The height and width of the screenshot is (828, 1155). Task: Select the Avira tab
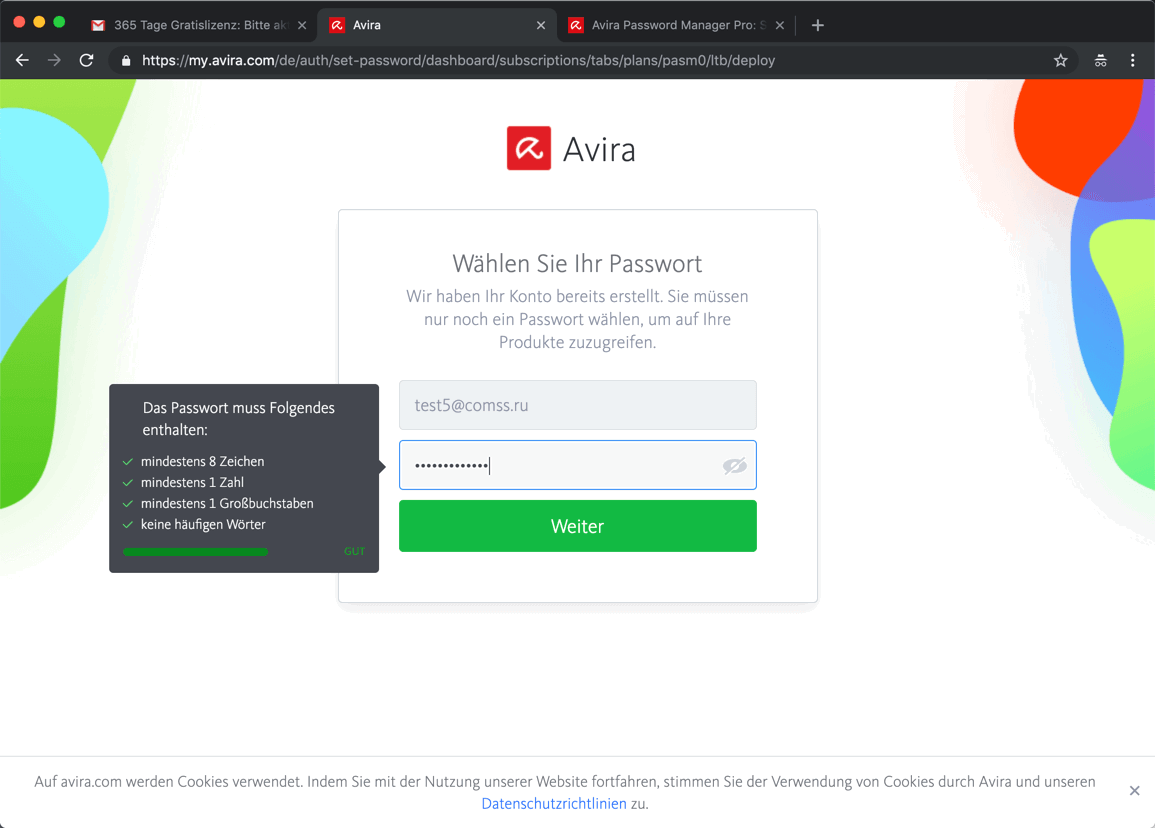438,25
